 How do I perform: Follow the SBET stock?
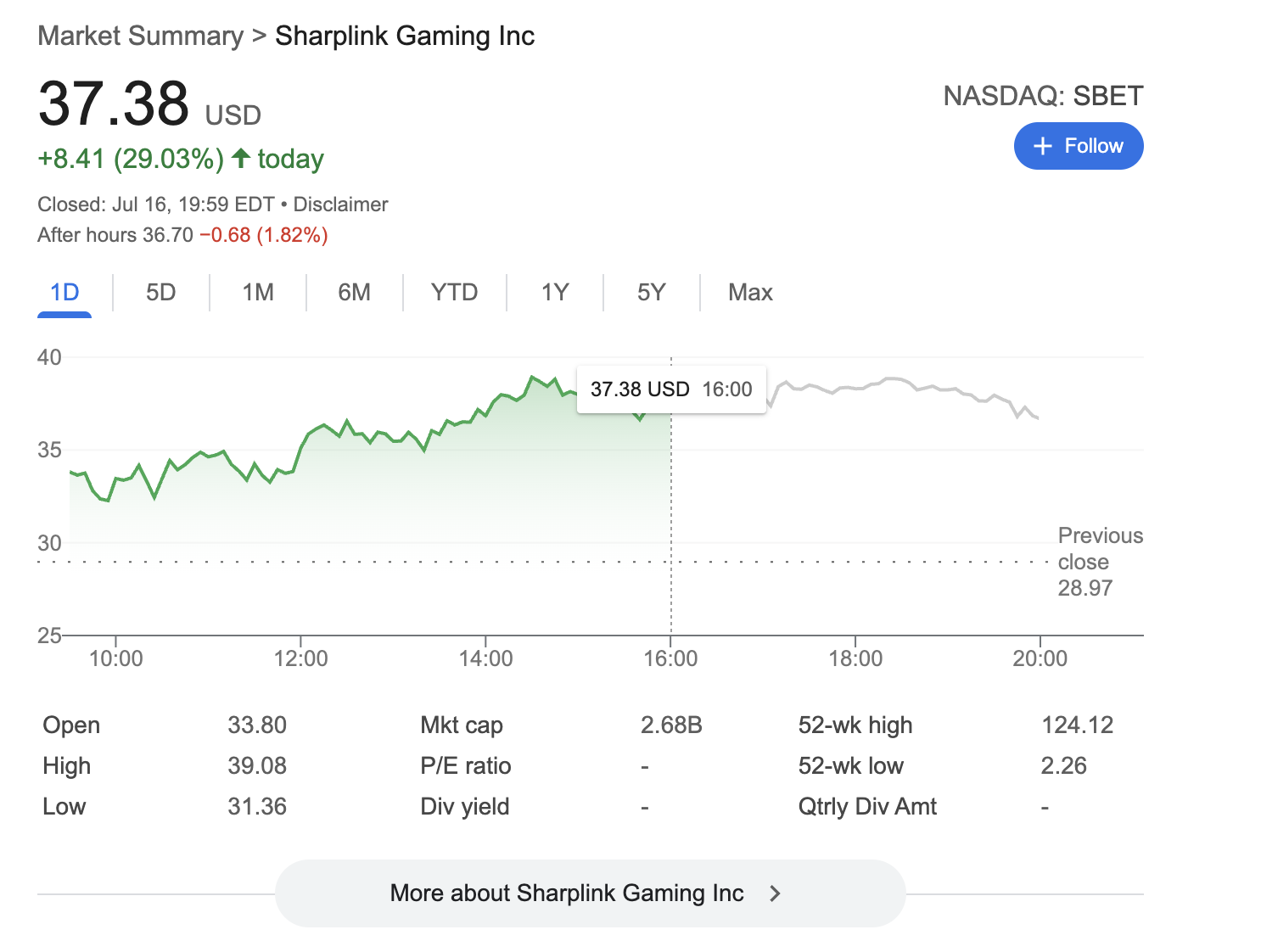pos(1078,147)
